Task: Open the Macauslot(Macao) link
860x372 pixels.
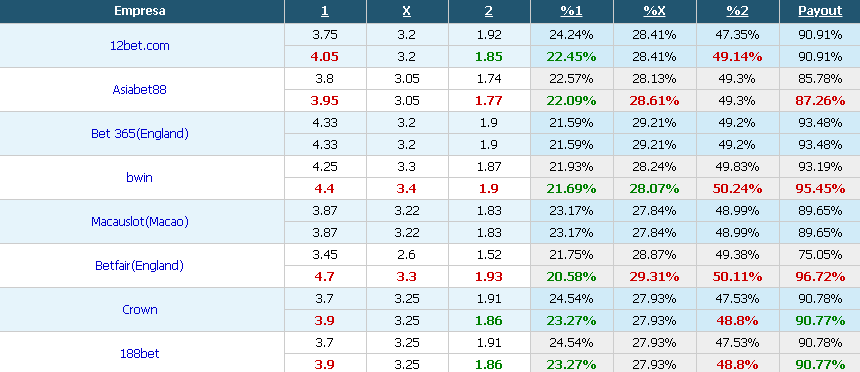Action: (x=139, y=222)
